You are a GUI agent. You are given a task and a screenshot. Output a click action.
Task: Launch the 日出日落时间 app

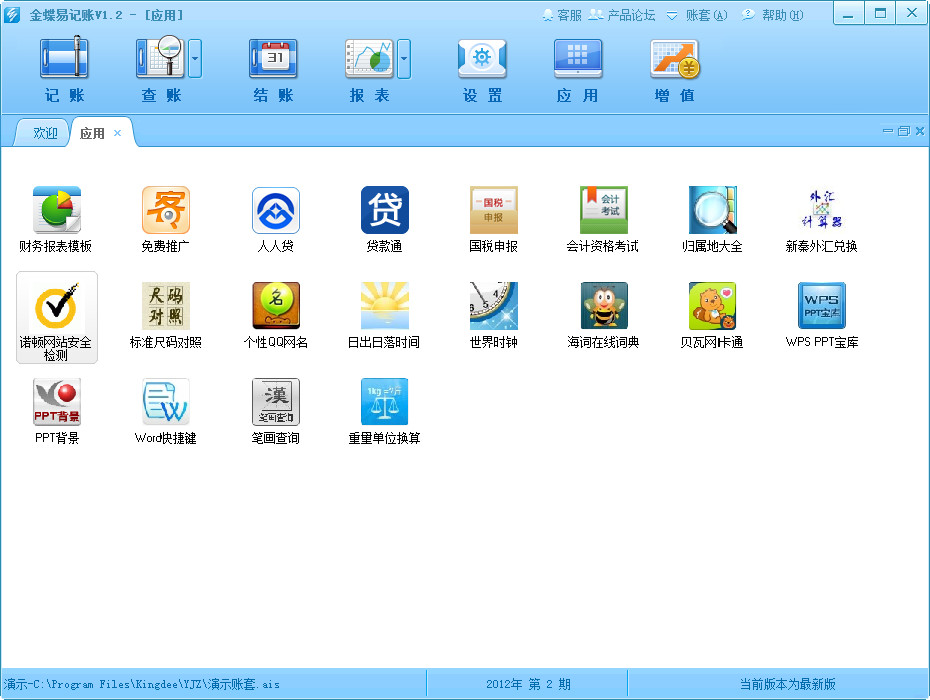pyautogui.click(x=384, y=316)
